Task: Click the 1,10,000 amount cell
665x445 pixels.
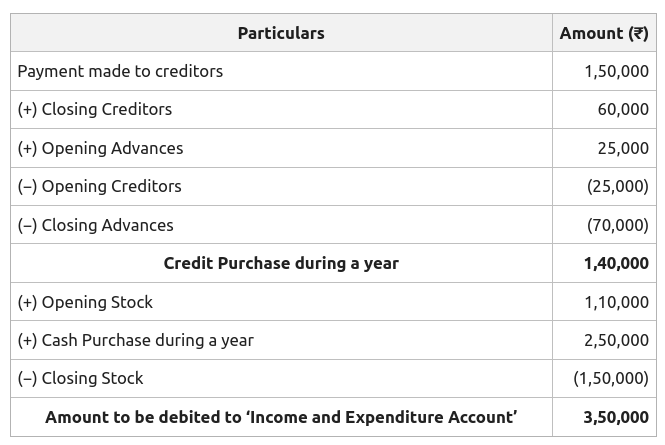Action: coord(616,302)
